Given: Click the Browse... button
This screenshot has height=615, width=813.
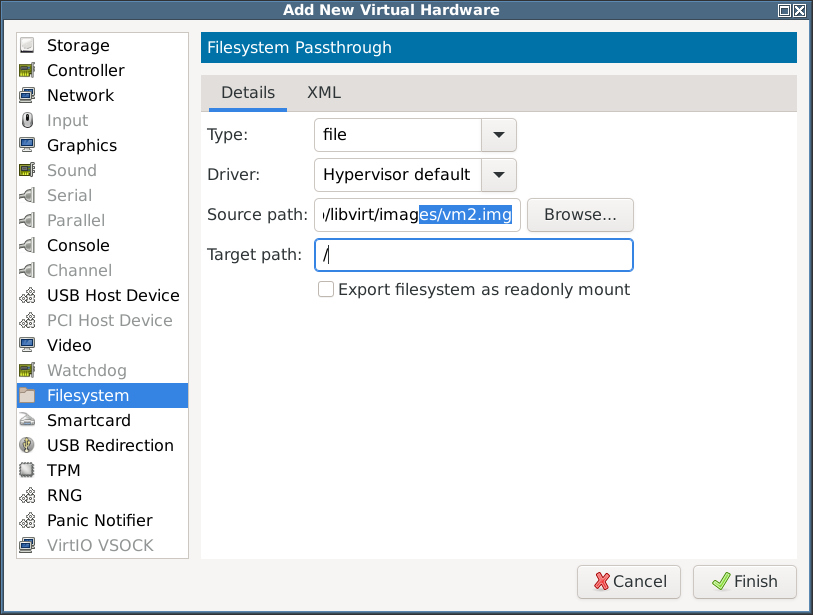Looking at the screenshot, I should pyautogui.click(x=580, y=215).
